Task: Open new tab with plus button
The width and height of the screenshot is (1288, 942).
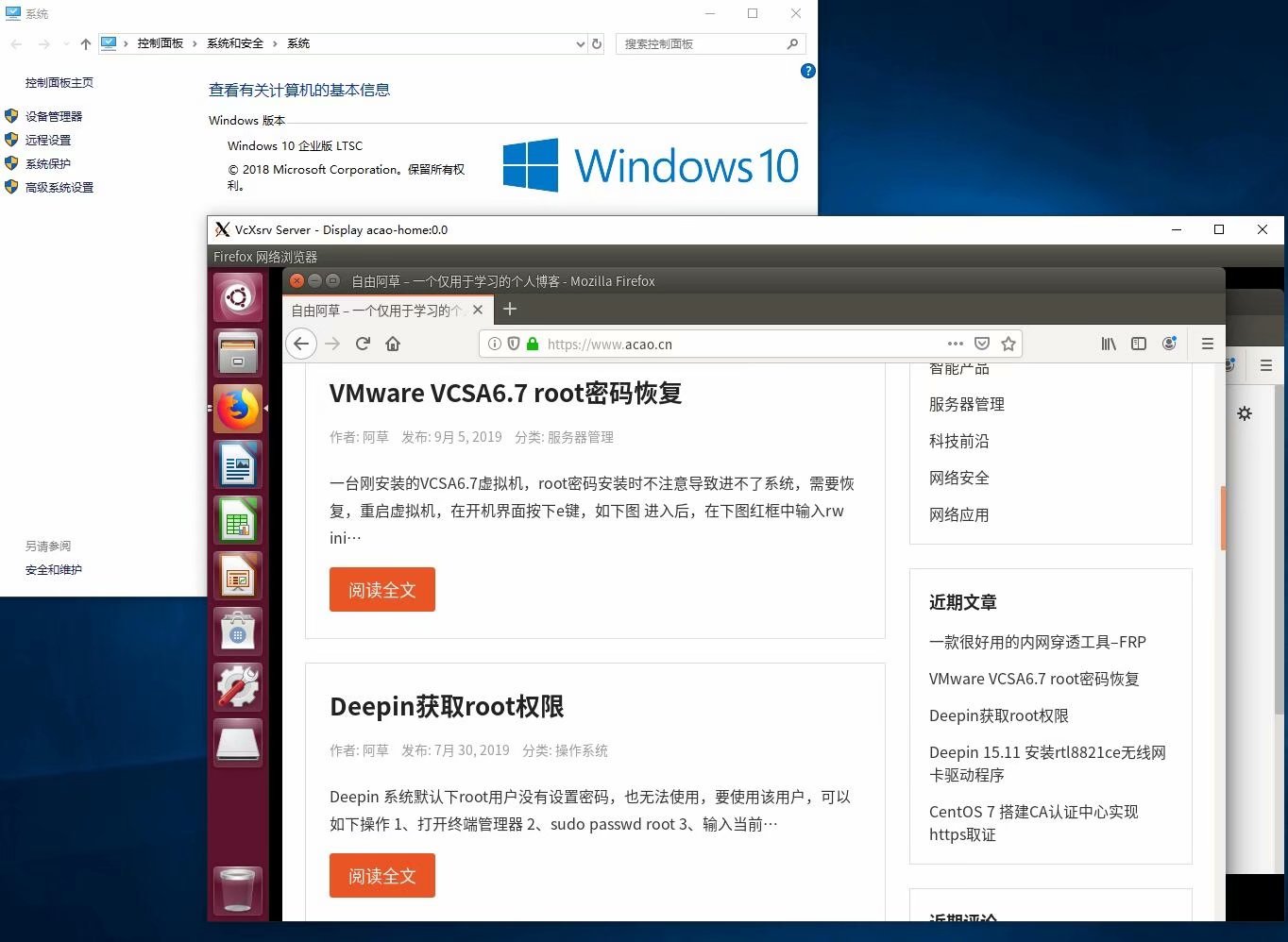Action: 510,309
